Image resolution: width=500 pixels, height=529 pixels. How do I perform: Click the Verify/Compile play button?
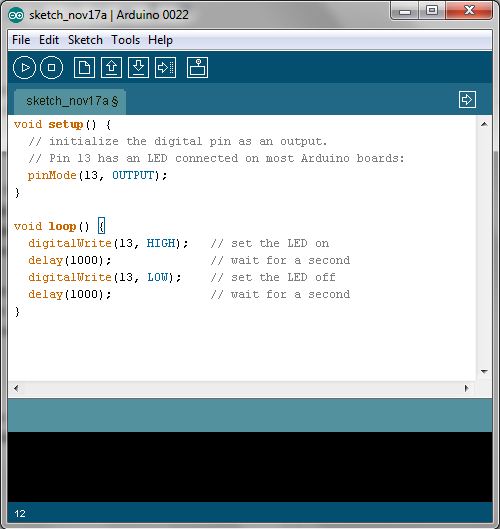click(x=24, y=68)
